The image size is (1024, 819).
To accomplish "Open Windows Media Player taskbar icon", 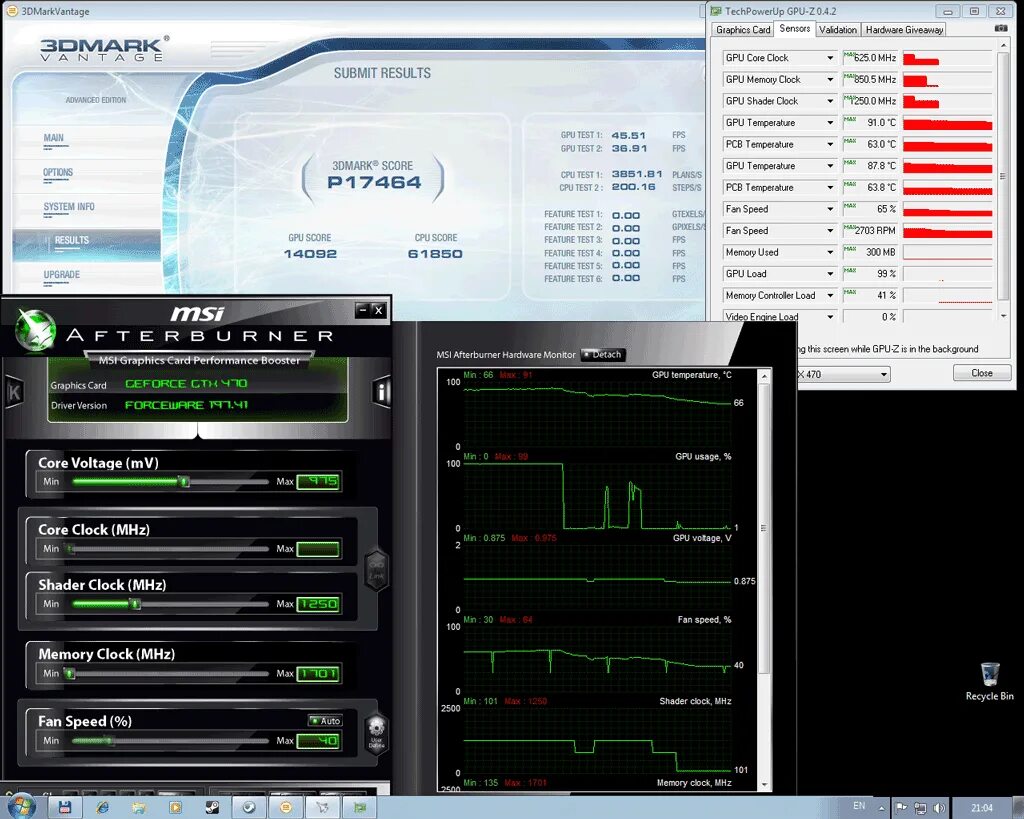I will [x=175, y=807].
